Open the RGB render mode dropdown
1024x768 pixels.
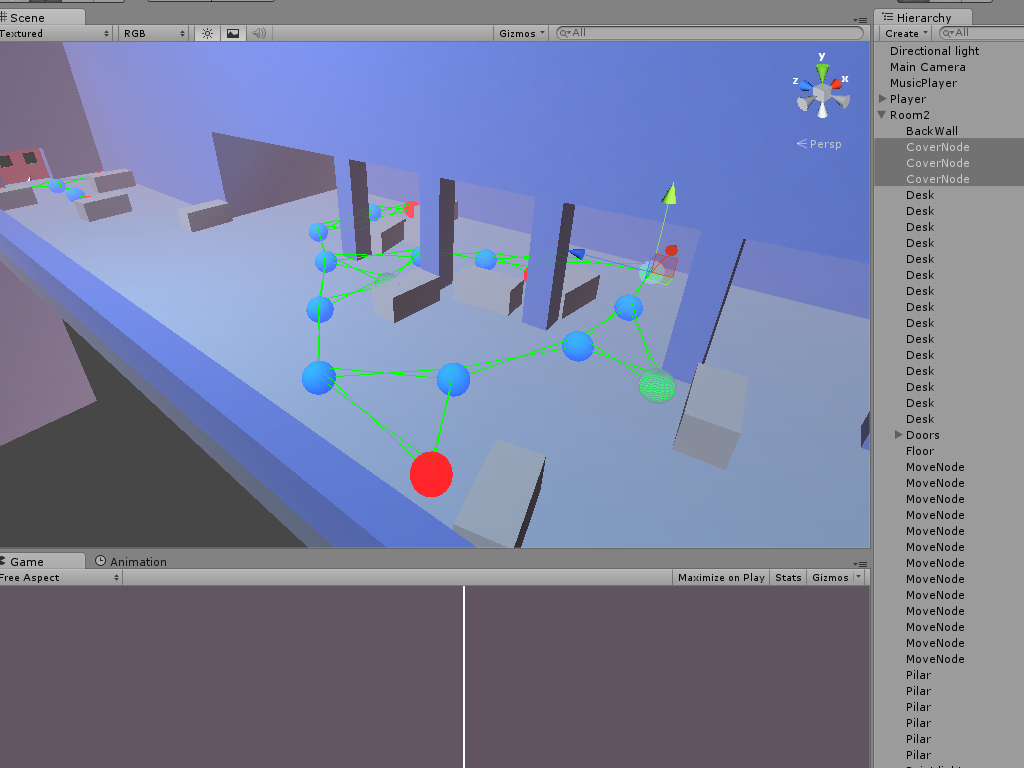pyautogui.click(x=154, y=33)
